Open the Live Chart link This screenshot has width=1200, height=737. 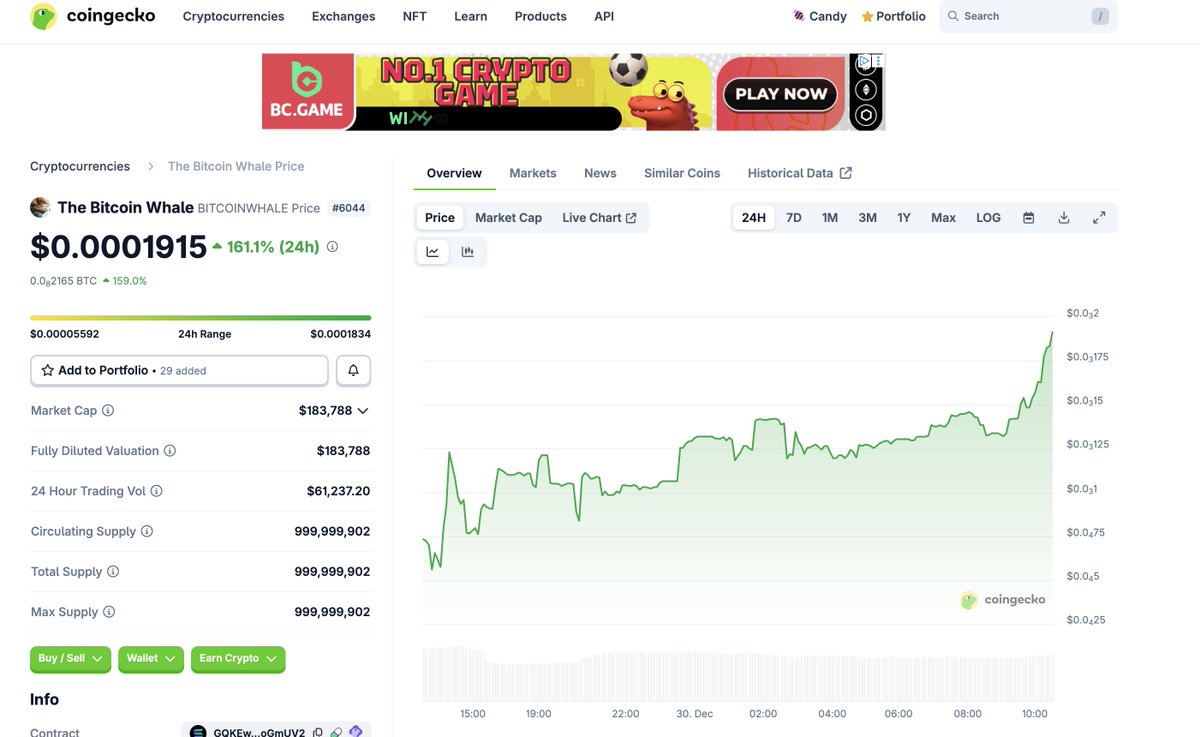[600, 218]
